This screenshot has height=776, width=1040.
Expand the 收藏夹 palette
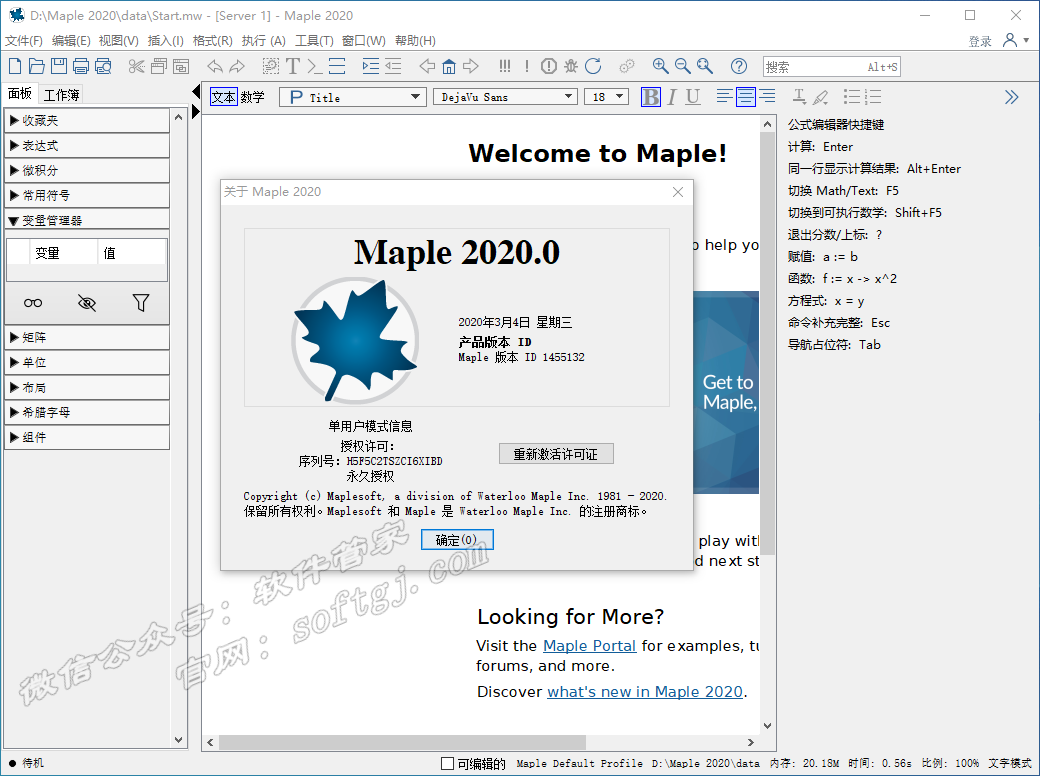click(87, 121)
